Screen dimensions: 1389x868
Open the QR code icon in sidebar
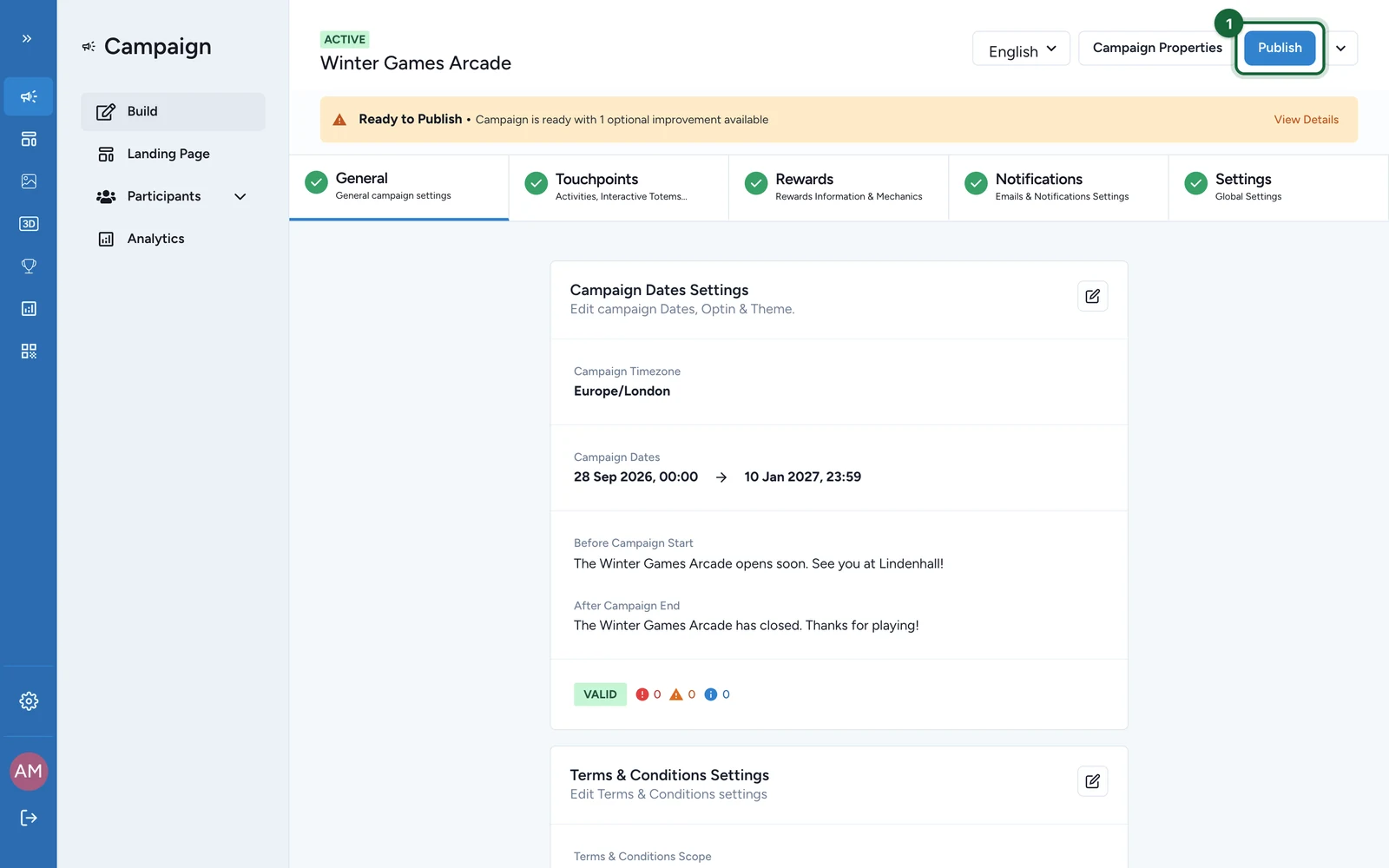click(x=29, y=352)
